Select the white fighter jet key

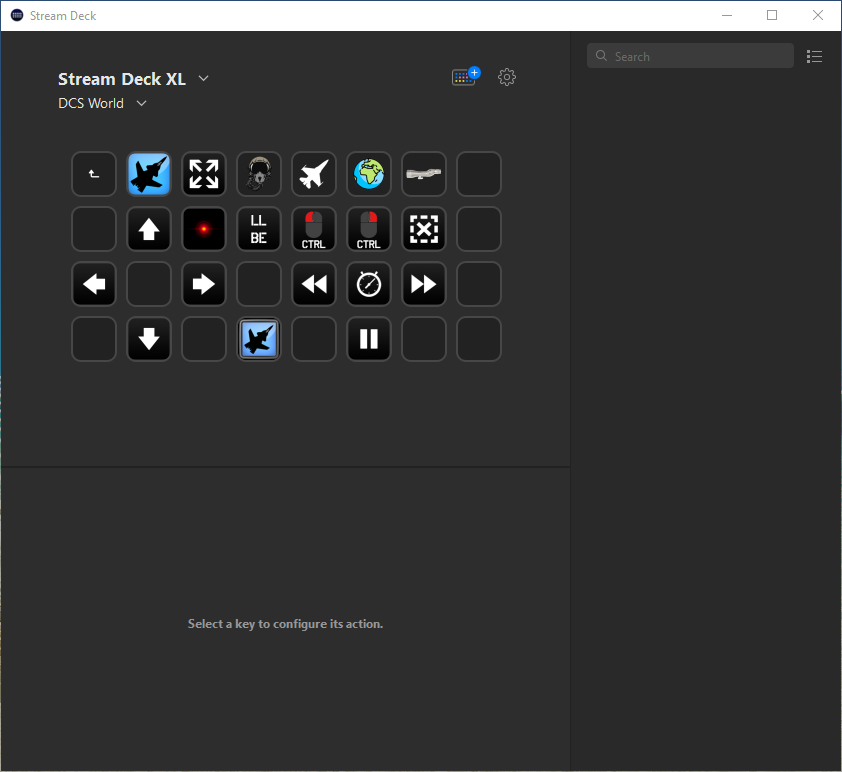[314, 174]
